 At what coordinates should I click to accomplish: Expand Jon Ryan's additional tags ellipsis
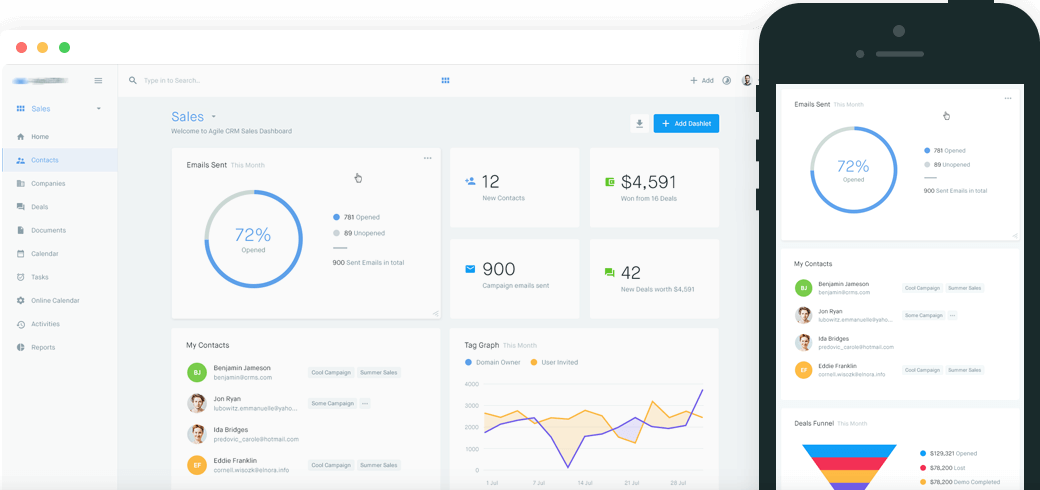coord(365,403)
